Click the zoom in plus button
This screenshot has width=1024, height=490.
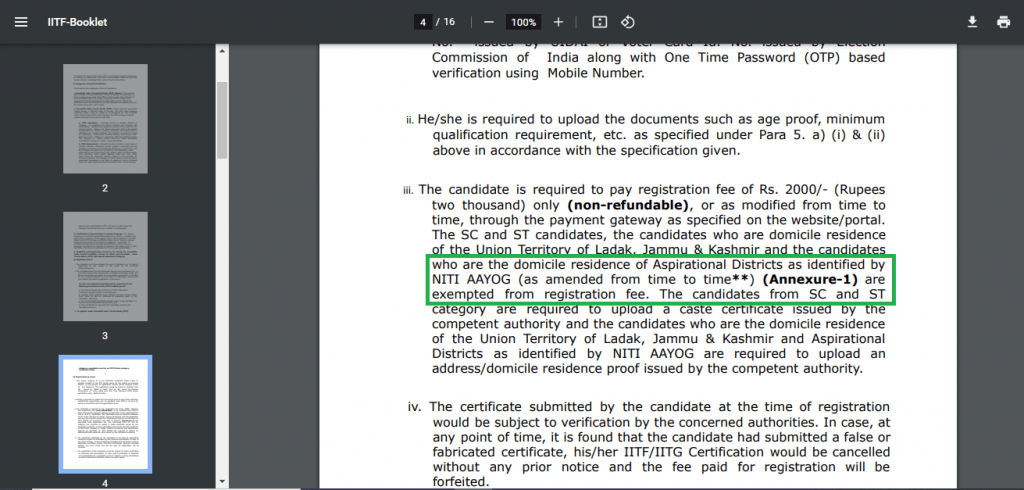558,22
